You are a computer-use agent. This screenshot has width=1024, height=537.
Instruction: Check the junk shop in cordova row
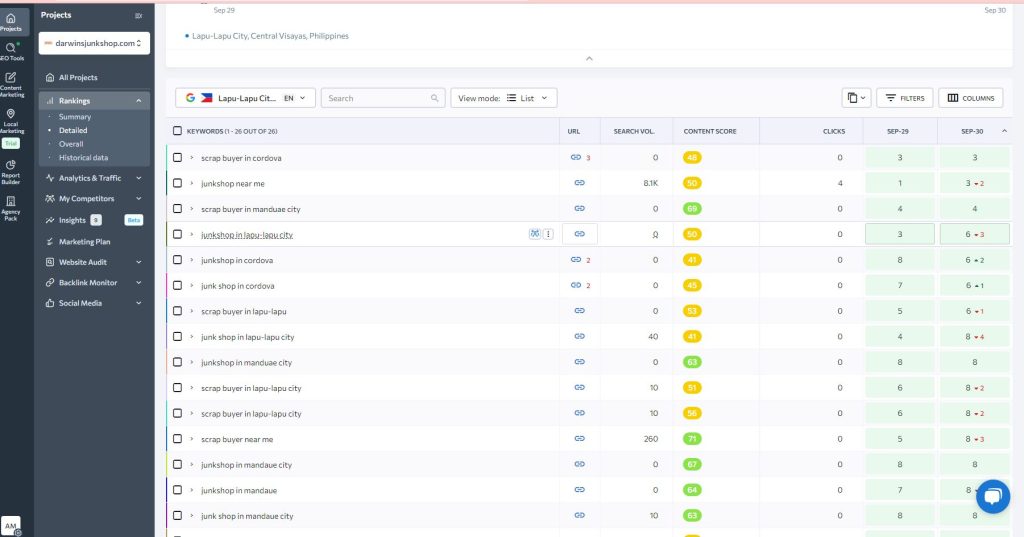tap(177, 285)
